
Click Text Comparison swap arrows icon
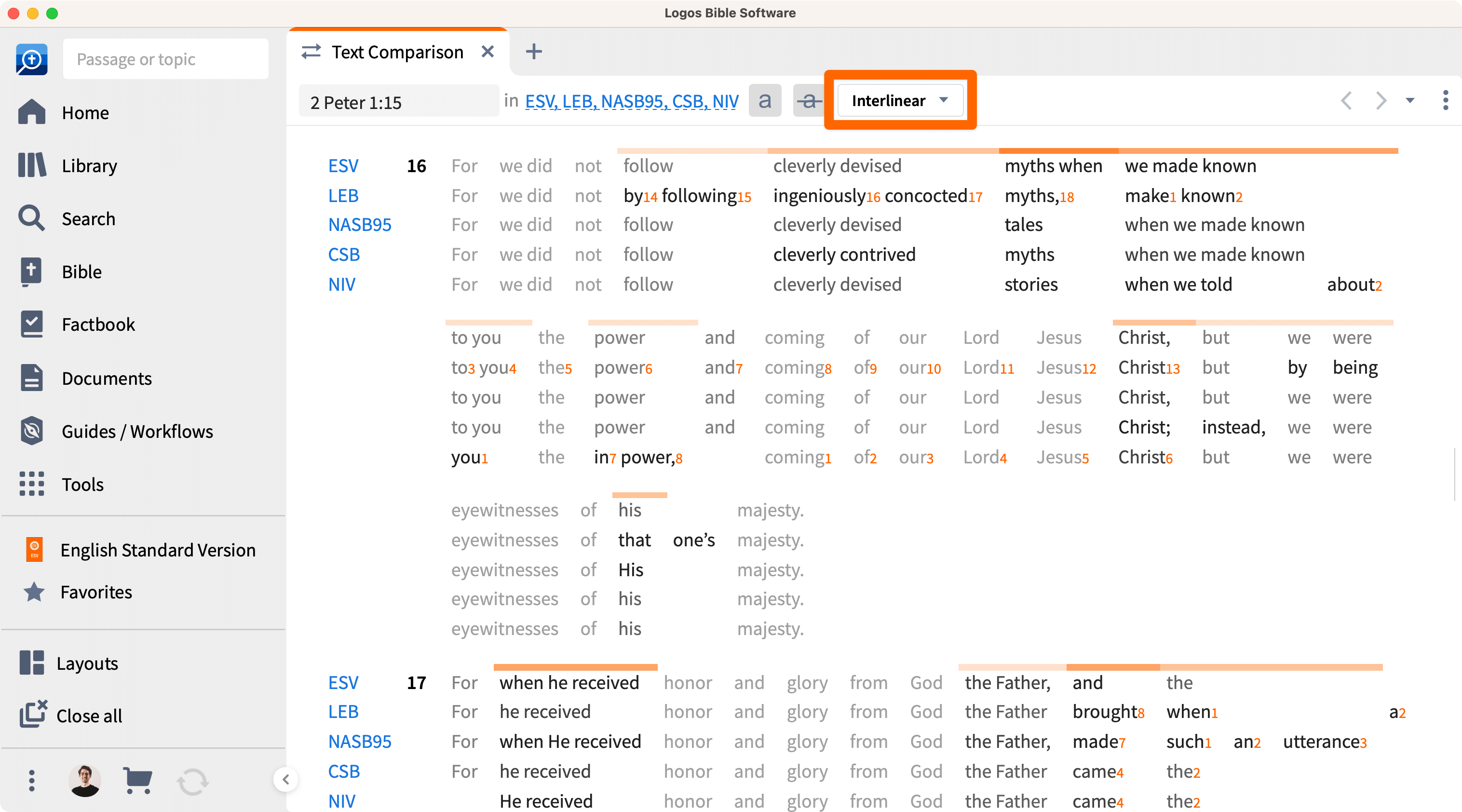click(x=311, y=52)
